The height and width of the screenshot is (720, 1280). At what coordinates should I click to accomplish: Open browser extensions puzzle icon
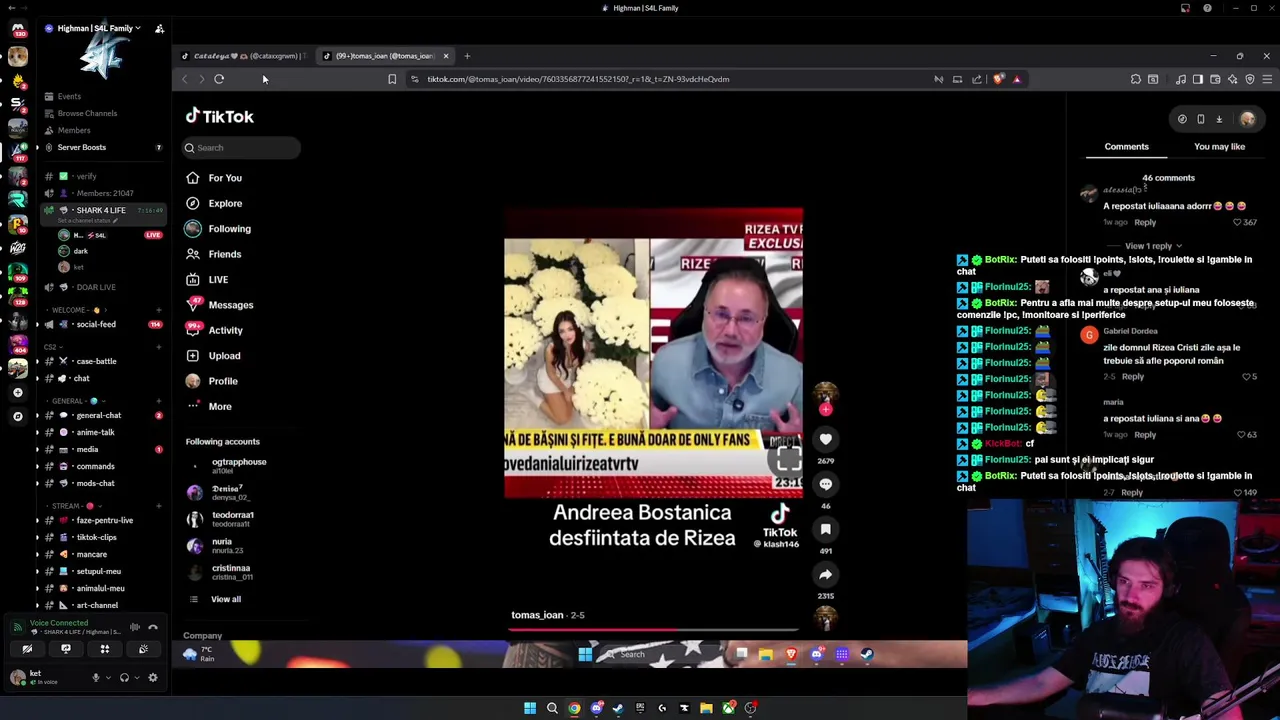[x=1135, y=79]
